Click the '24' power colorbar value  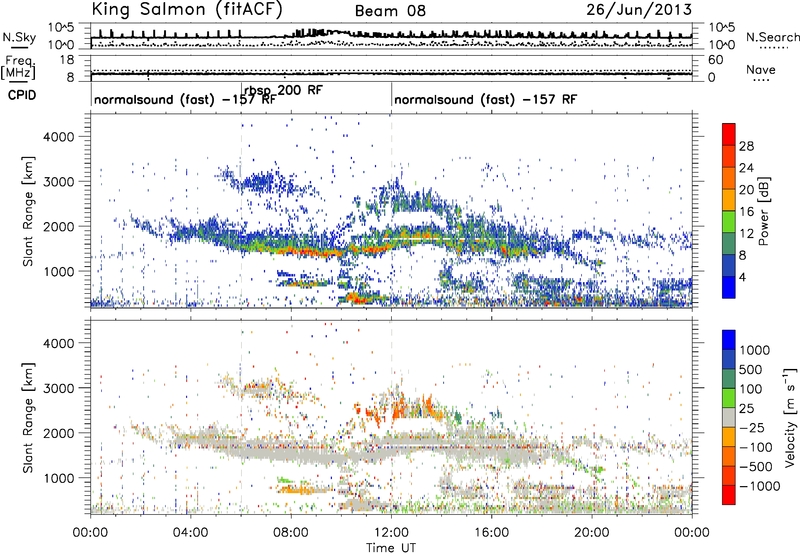click(x=746, y=168)
